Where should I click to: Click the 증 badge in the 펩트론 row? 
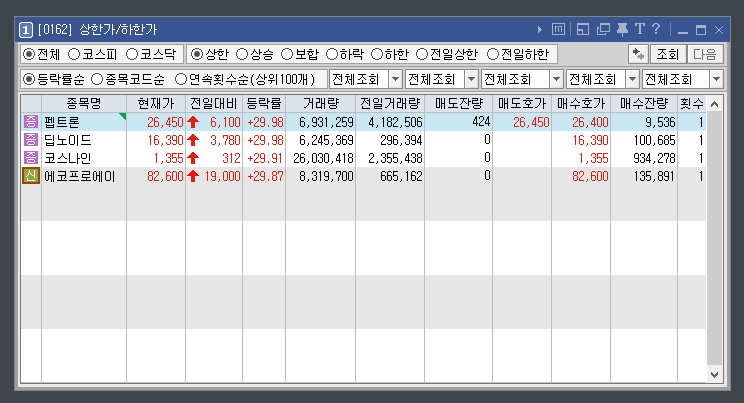pyautogui.click(x=31, y=122)
